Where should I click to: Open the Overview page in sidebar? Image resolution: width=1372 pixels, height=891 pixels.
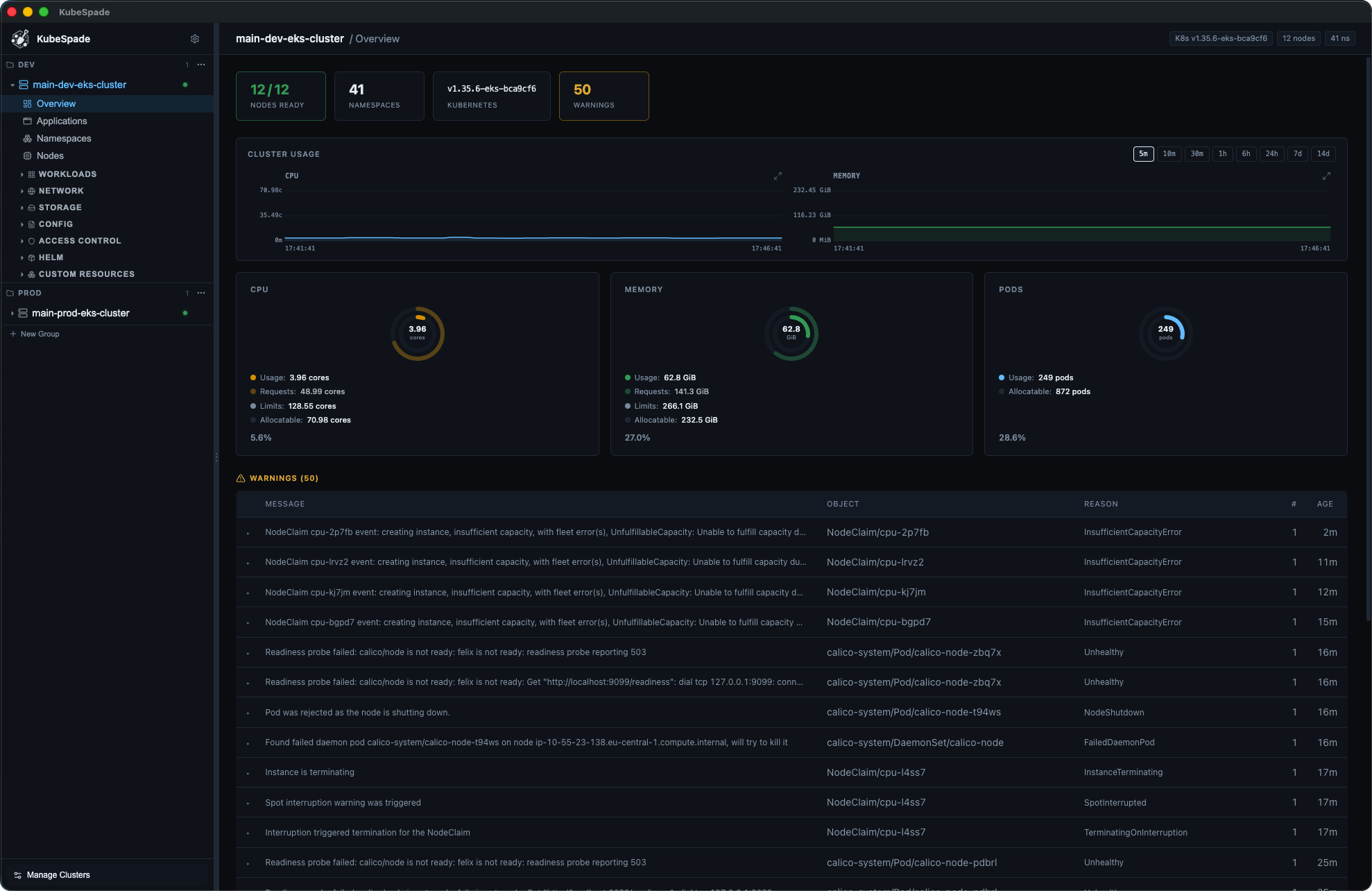pos(108,103)
